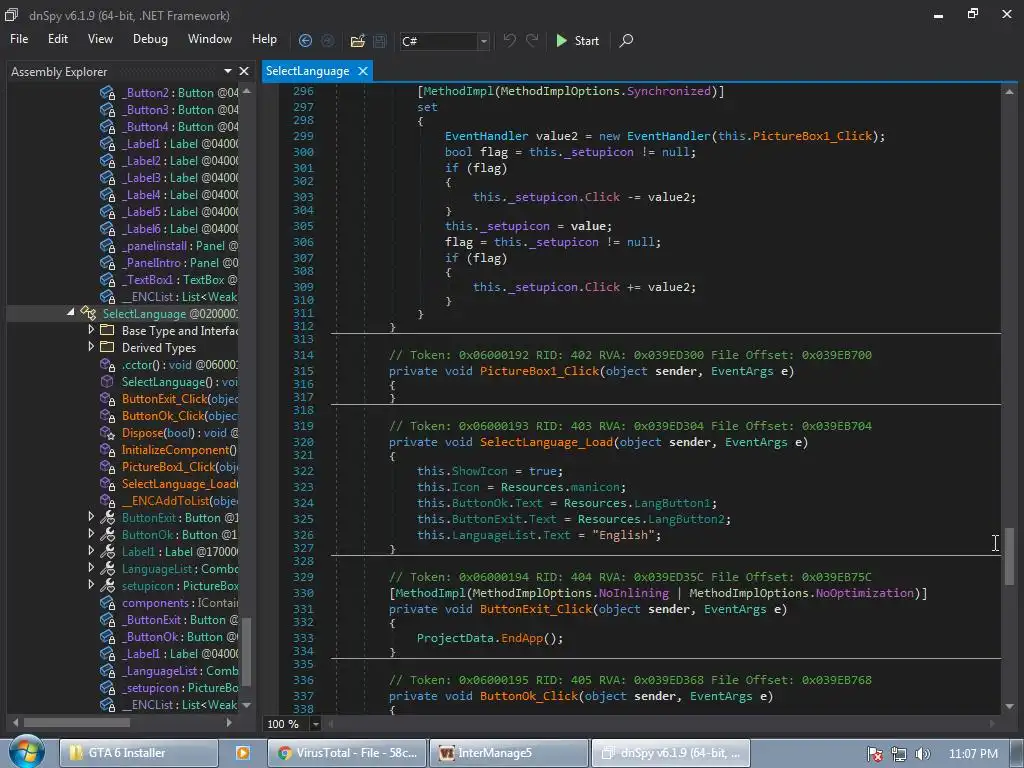Switch to VirusTotal Chrome window in taskbar
Image resolution: width=1024 pixels, height=768 pixels.
[348, 753]
